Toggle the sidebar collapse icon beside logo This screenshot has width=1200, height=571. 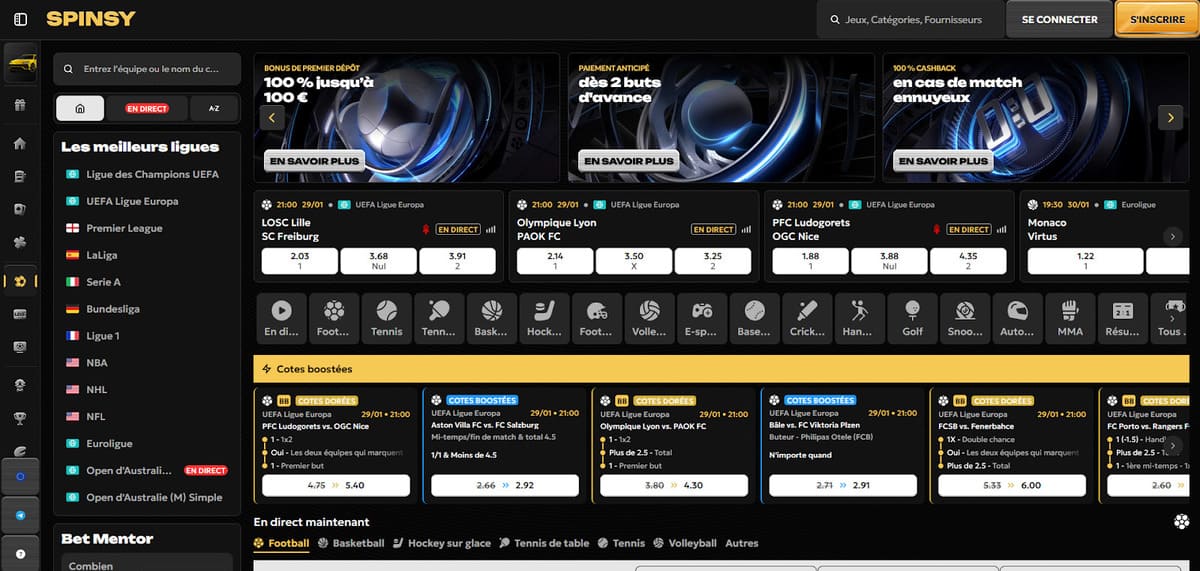(21, 19)
